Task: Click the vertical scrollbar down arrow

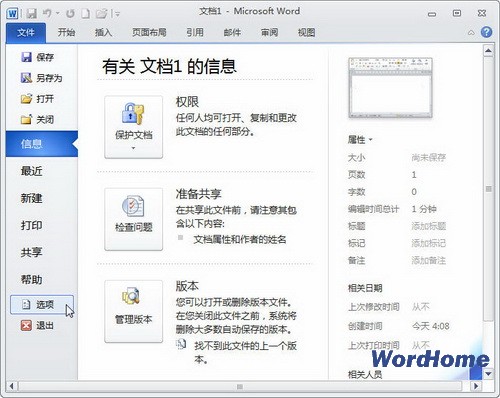Action: [x=488, y=374]
